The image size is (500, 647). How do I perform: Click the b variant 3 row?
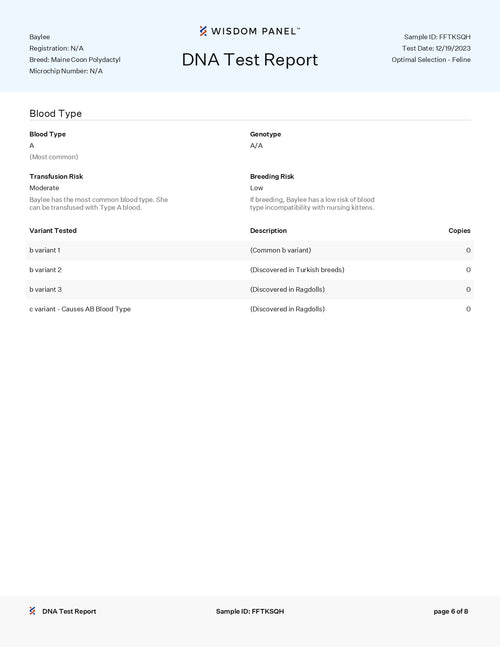click(x=250, y=289)
